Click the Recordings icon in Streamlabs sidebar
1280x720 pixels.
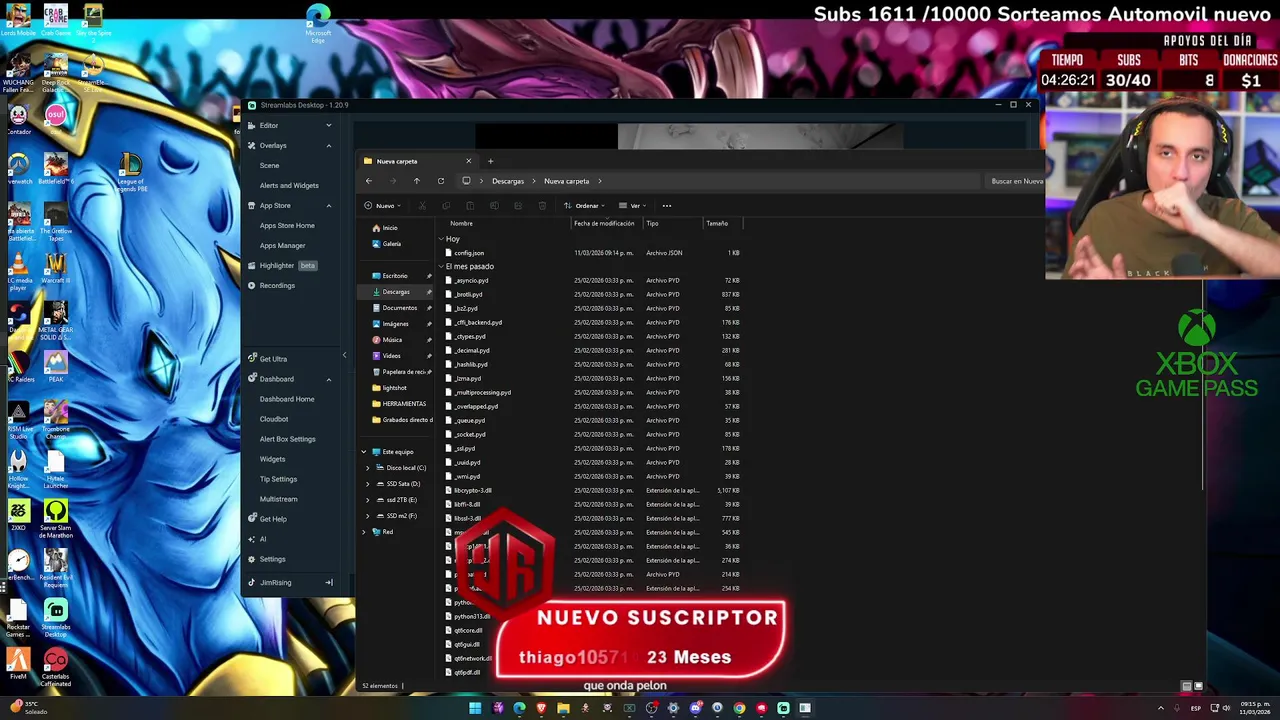pyautogui.click(x=252, y=285)
